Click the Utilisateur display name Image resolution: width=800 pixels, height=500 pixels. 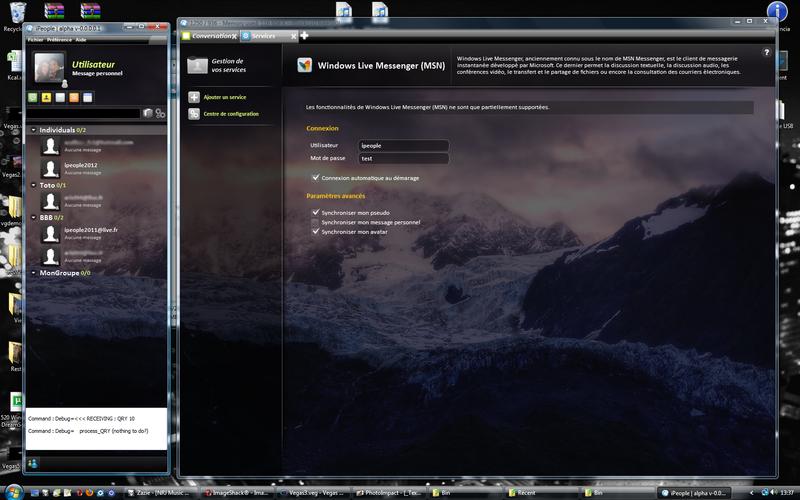(93, 64)
